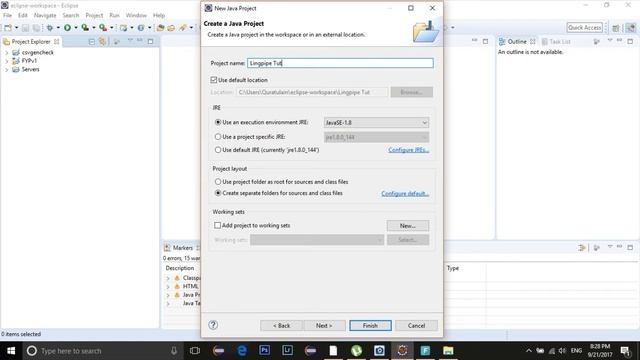The width and height of the screenshot is (640, 360).
Task: Click the taskbar clock showing 8:28 PM
Action: coord(600,351)
